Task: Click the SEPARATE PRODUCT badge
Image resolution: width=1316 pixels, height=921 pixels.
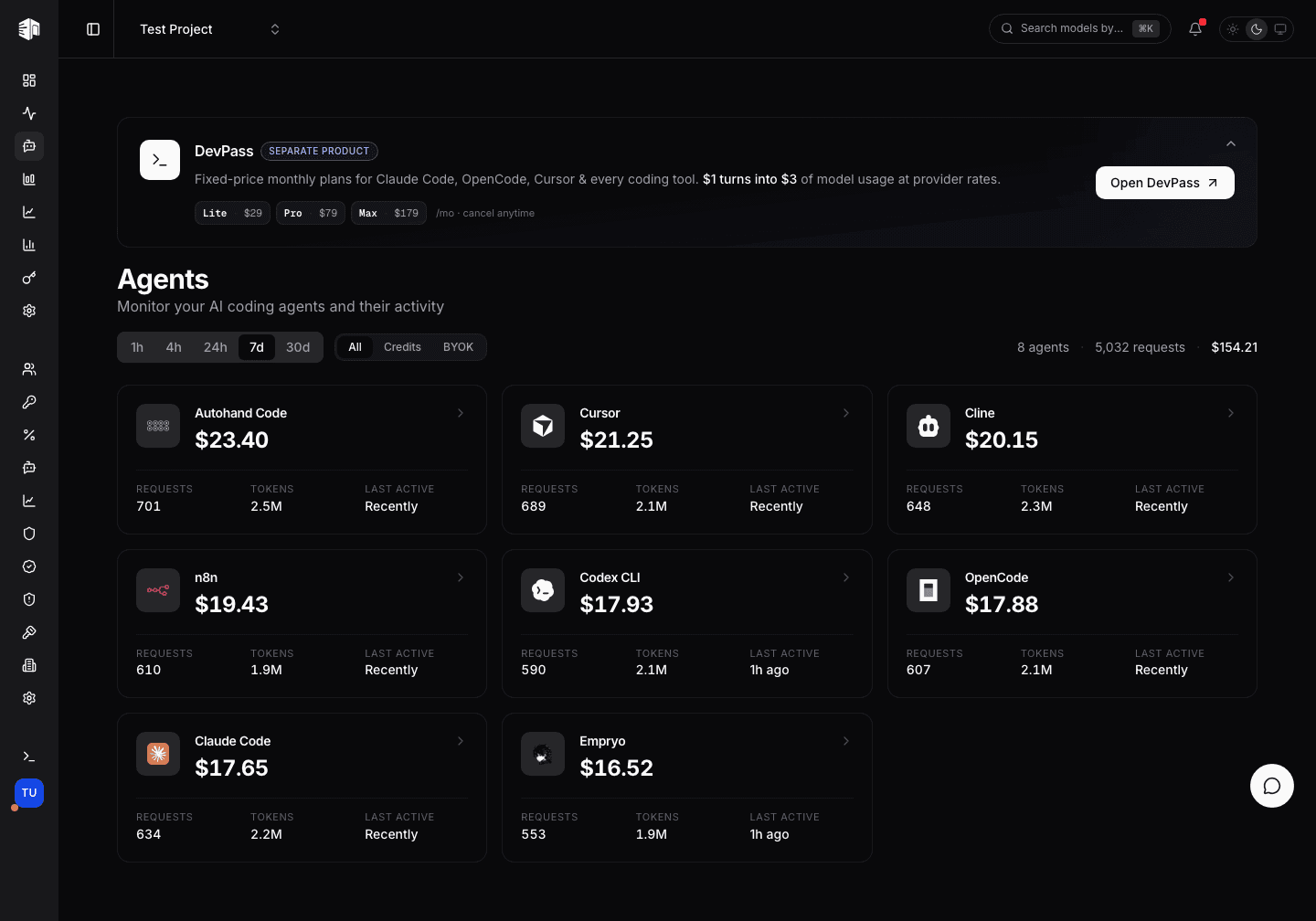Action: tap(319, 151)
